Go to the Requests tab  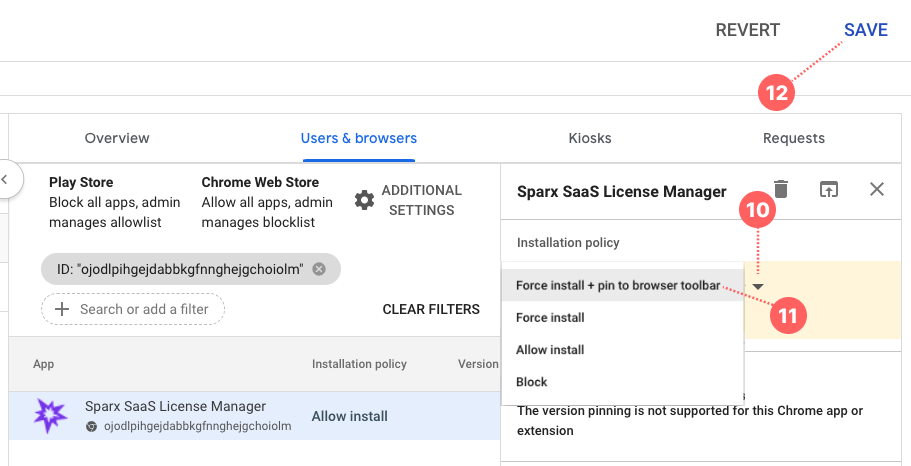click(x=794, y=138)
